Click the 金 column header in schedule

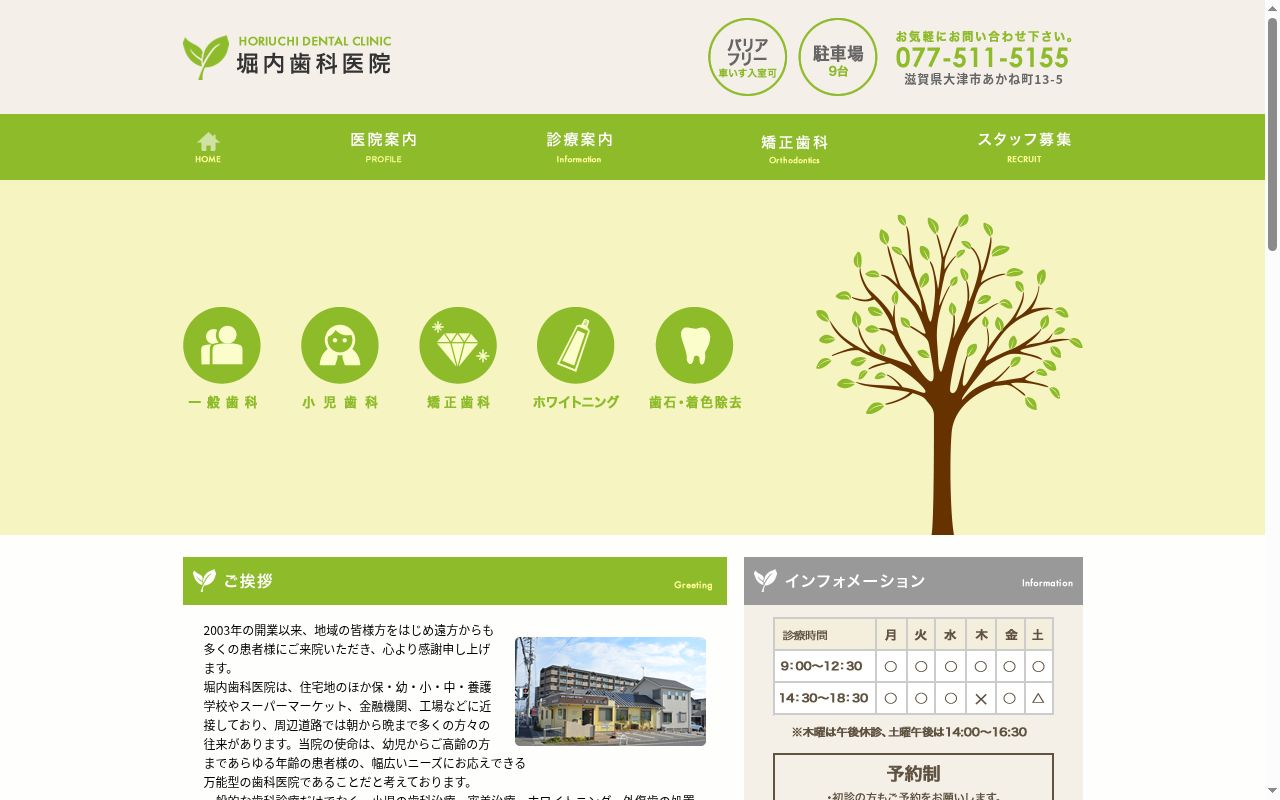(1011, 635)
